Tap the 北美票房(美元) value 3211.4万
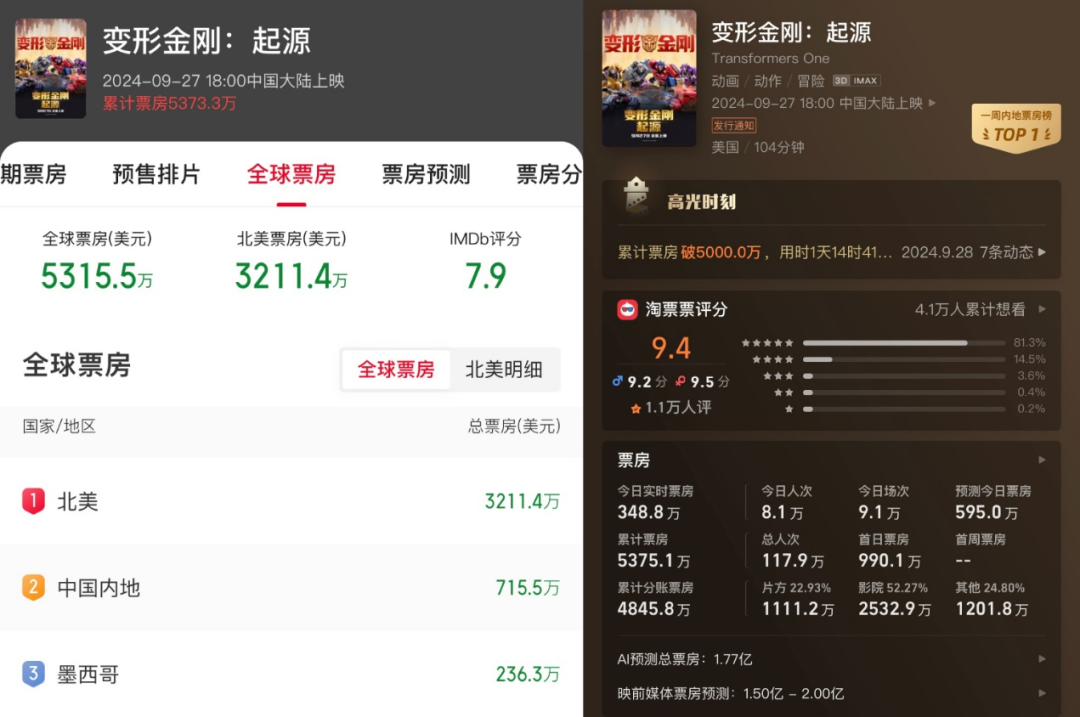1080x717 pixels. pyautogui.click(x=291, y=276)
